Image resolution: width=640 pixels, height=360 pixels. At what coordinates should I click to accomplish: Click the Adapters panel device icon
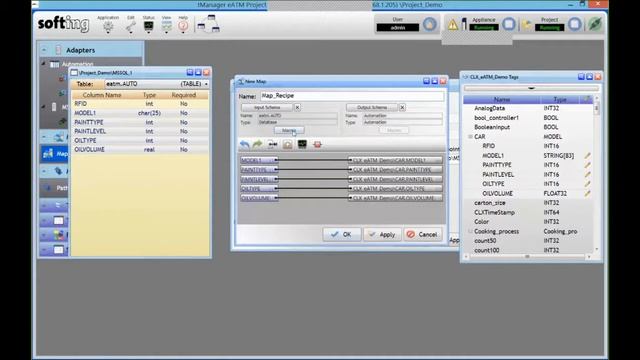click(x=58, y=50)
